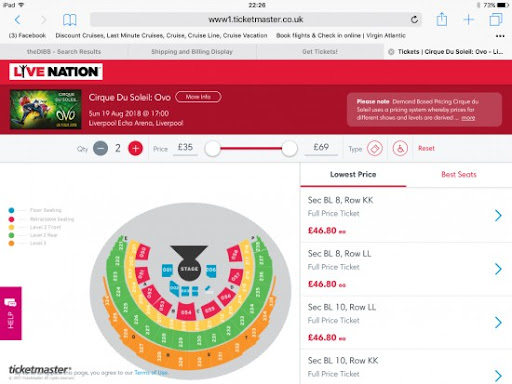Reset the ticket filters

coord(426,148)
